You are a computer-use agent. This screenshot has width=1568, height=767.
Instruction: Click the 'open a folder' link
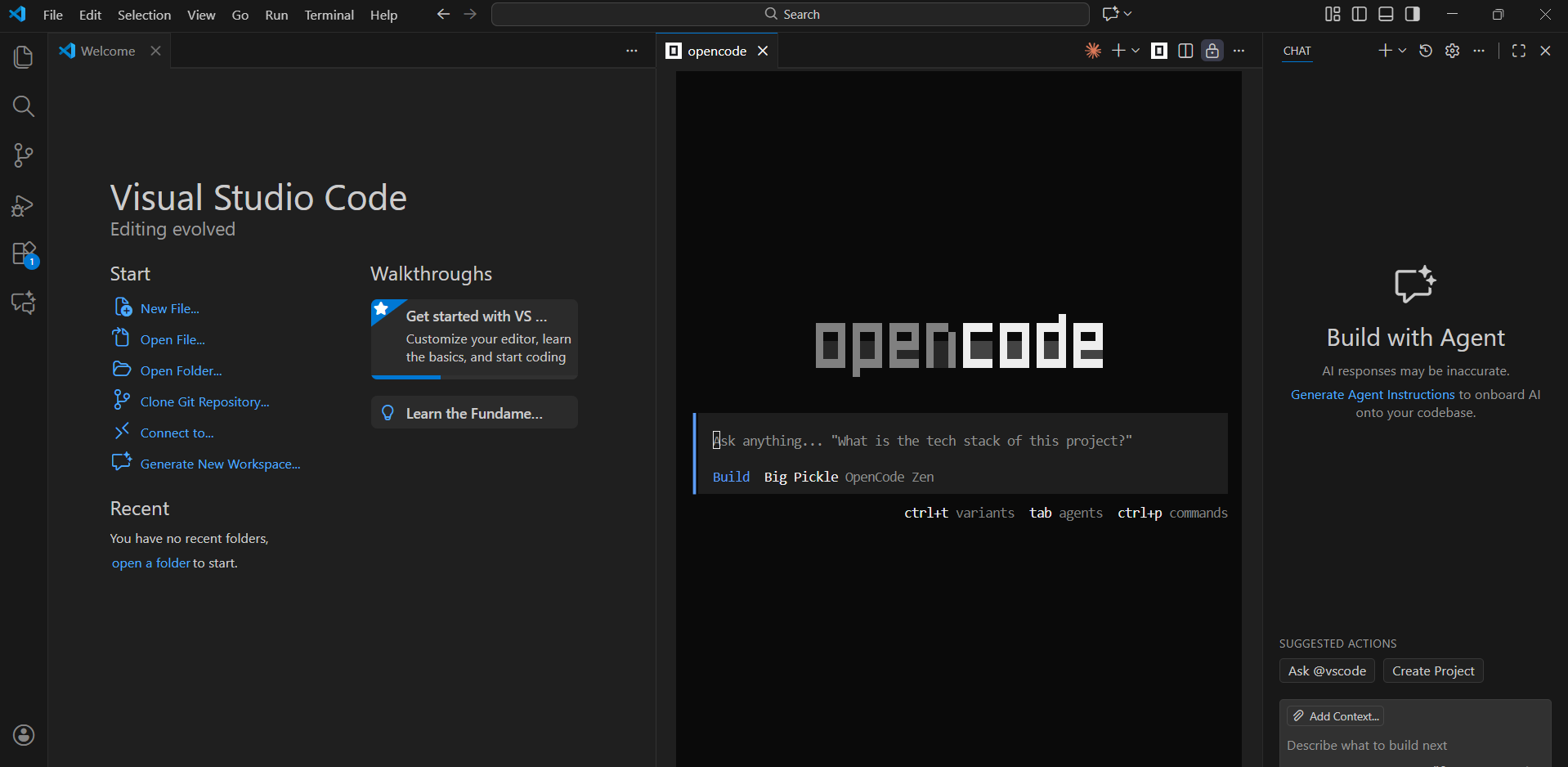point(151,563)
